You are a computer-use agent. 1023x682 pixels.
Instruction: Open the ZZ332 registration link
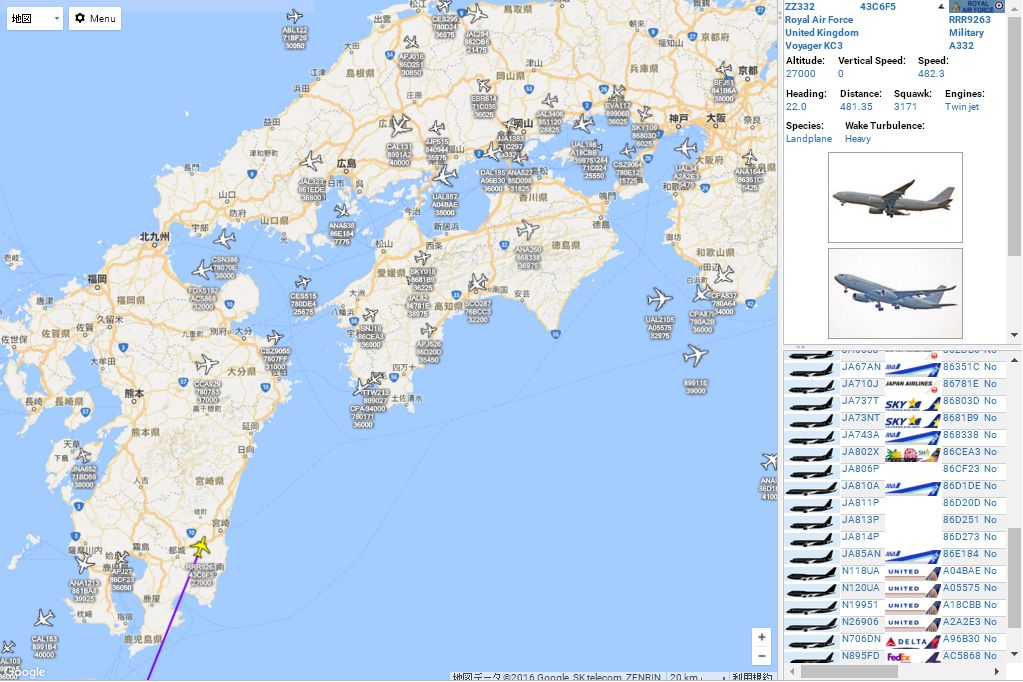pos(800,7)
